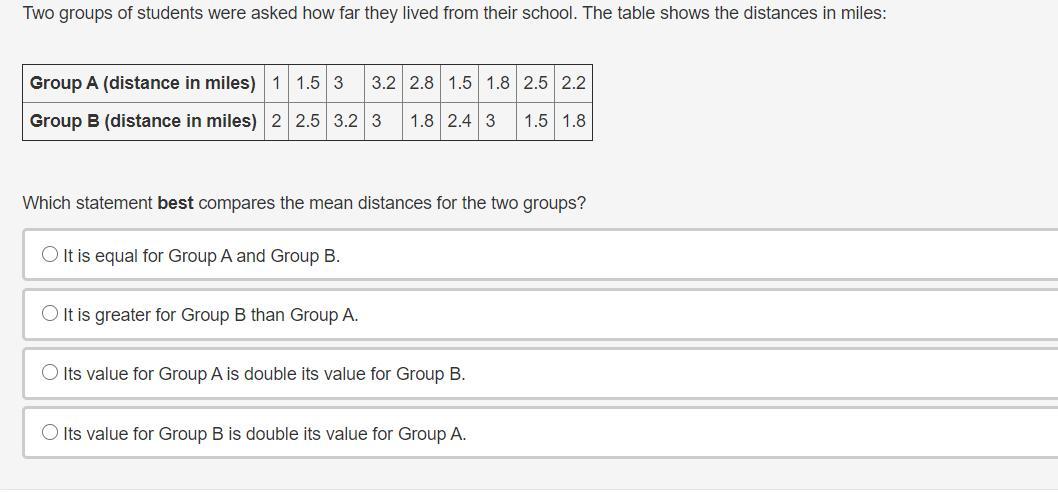This screenshot has width=1058, height=493.
Task: Click the bold word 'best' in question
Action: 175,203
